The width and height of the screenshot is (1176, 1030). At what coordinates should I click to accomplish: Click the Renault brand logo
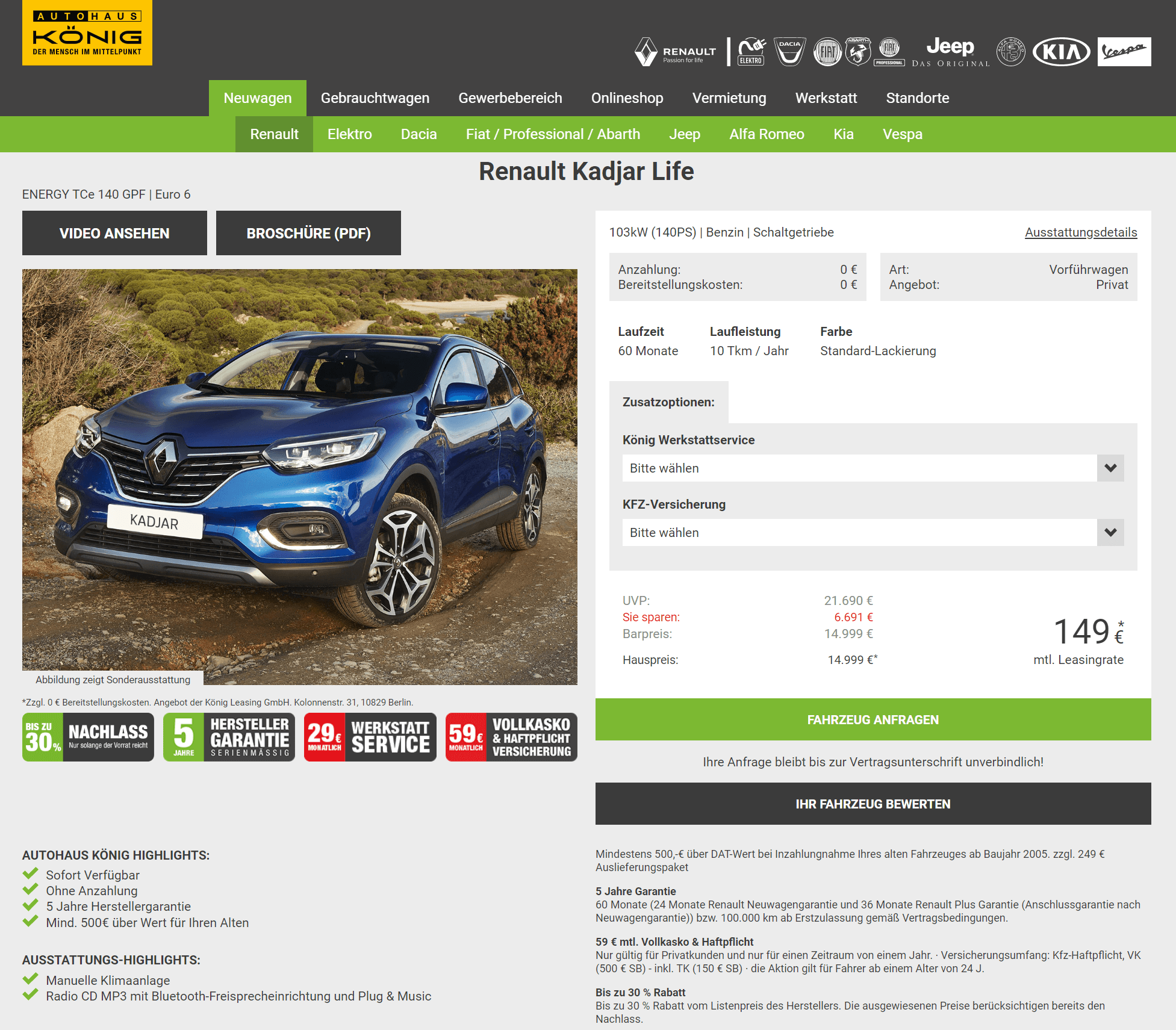(x=675, y=52)
